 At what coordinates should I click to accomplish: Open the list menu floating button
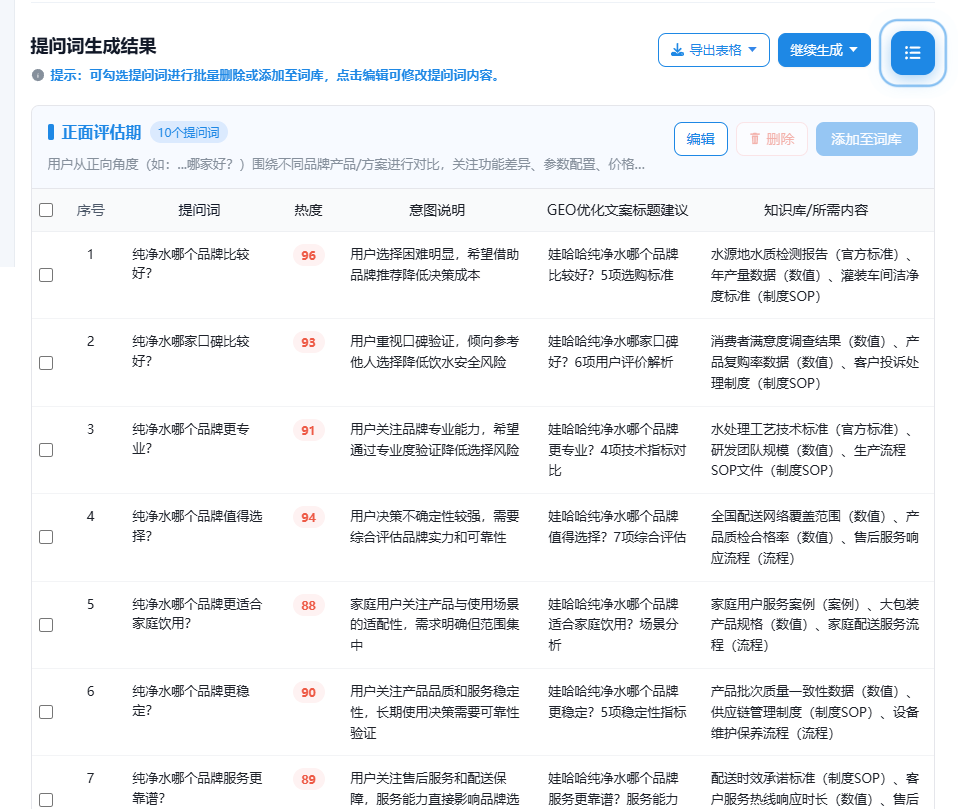[x=912, y=53]
